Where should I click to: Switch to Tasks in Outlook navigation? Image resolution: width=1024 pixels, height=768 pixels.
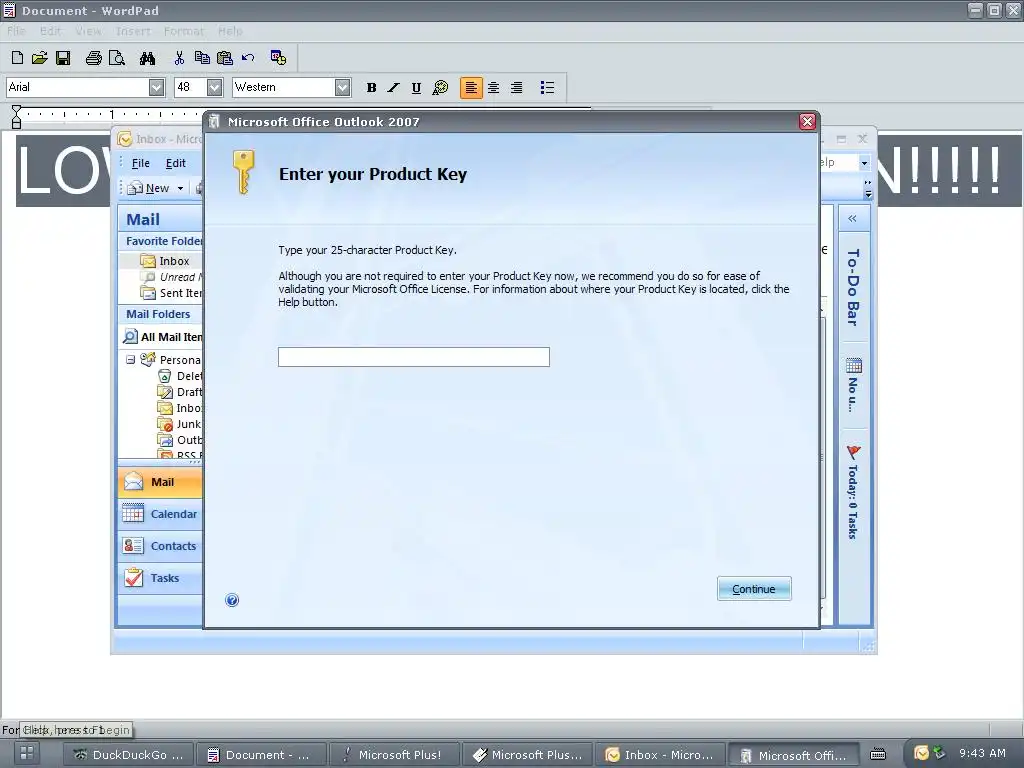point(161,578)
